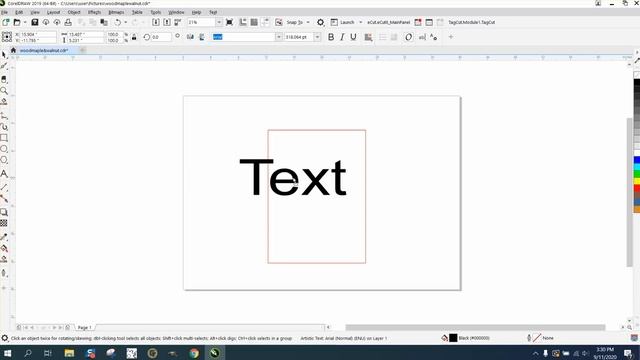Select the Text tool in toolbox

4,174
